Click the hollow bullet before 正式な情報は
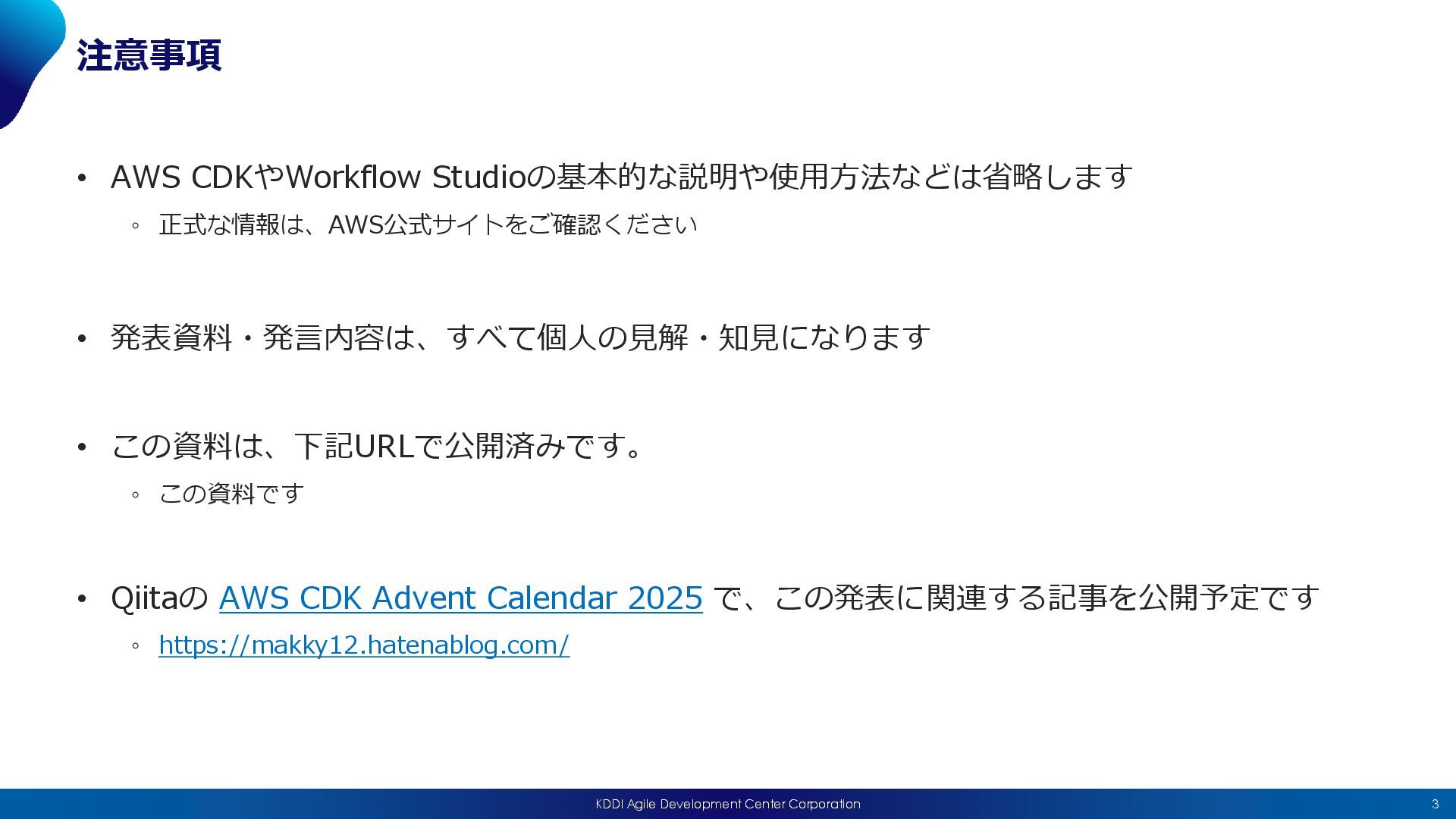The image size is (1456, 819). [x=136, y=226]
